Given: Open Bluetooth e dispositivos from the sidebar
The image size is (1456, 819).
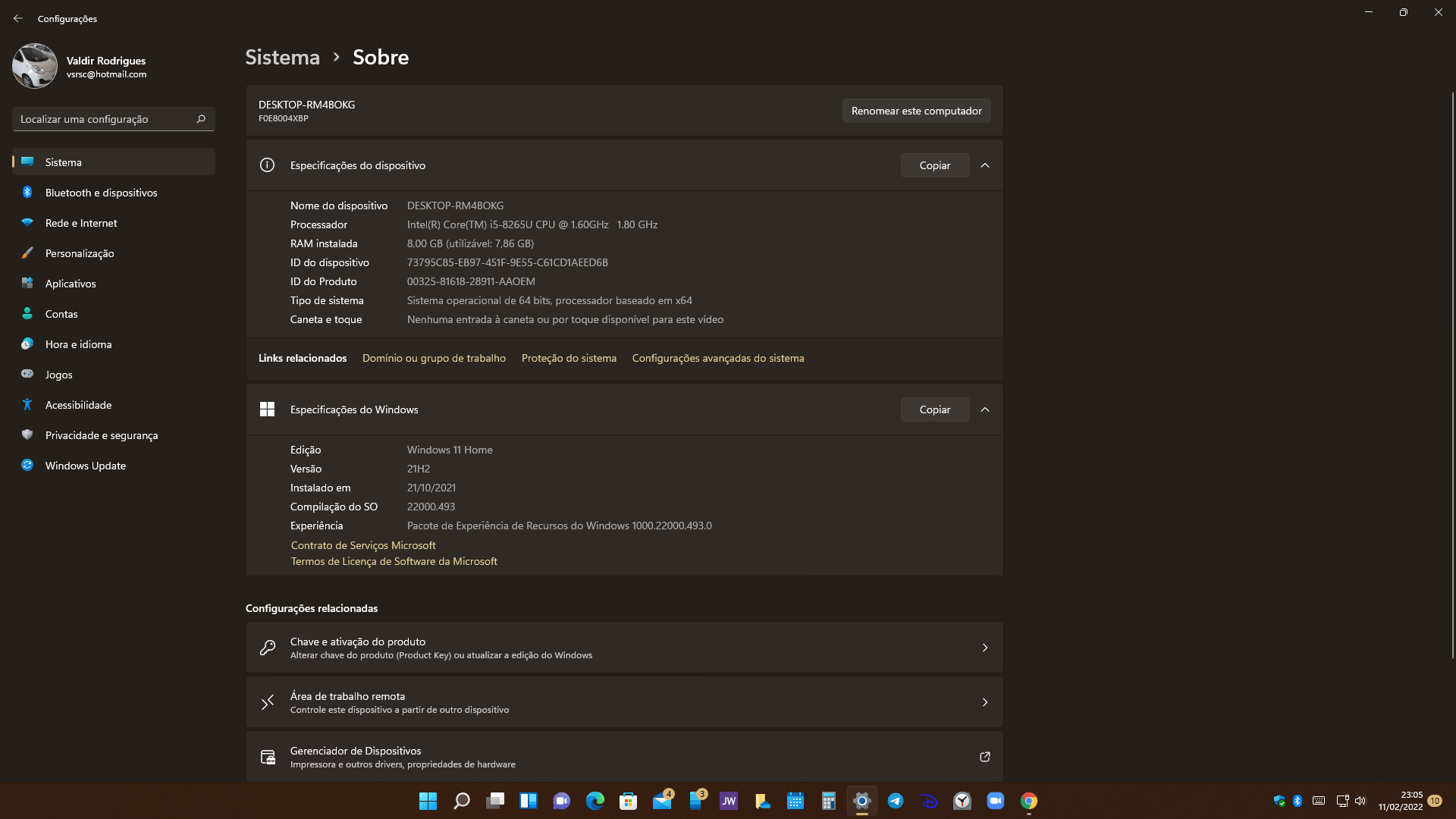Looking at the screenshot, I should coord(101,193).
